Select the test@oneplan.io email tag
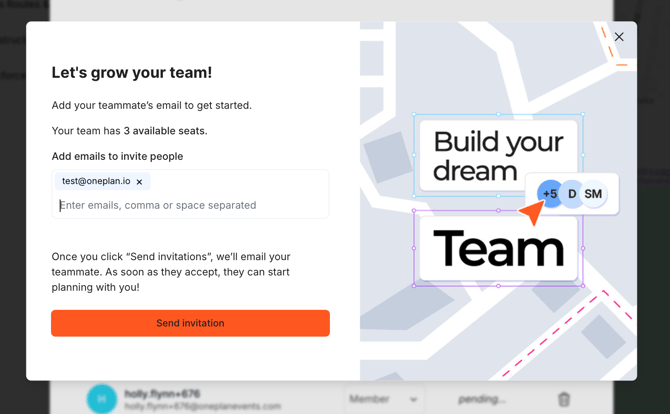670x414 pixels. pos(96,181)
